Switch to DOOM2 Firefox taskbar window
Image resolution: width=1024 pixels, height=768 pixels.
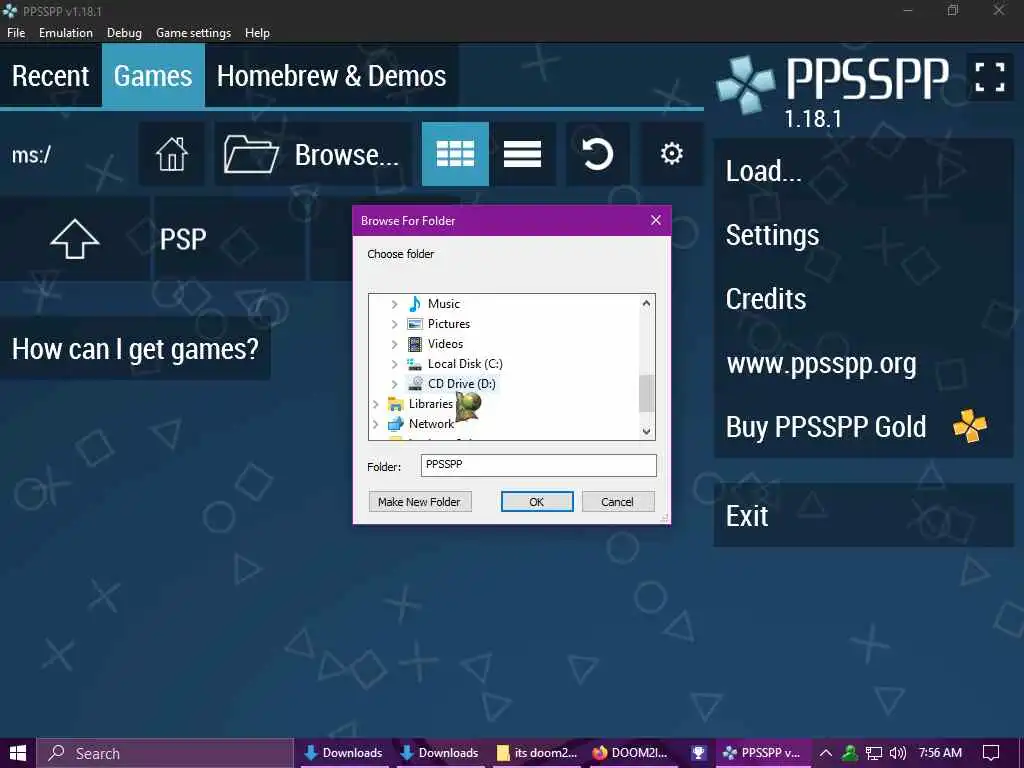pyautogui.click(x=631, y=753)
